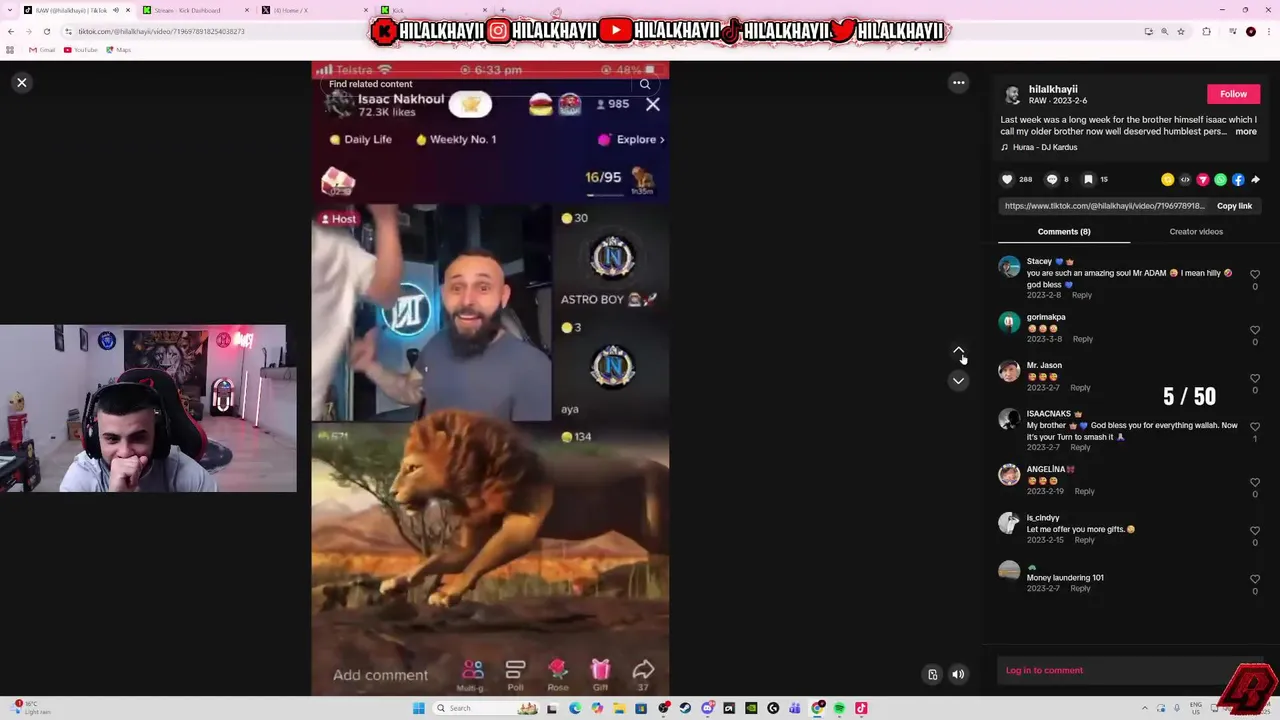Open browser extensions icon
This screenshot has height=720, width=1280.
1206,31
